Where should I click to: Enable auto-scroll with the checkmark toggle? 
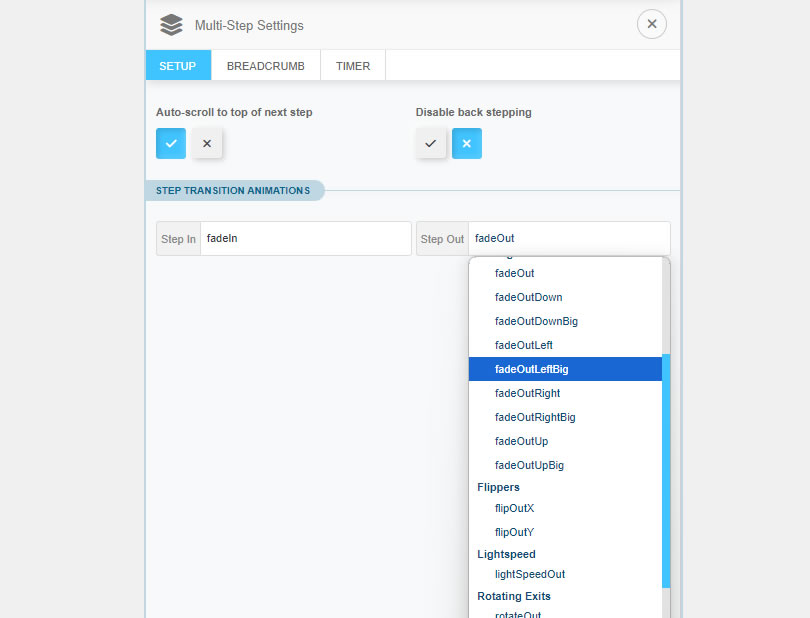(171, 143)
